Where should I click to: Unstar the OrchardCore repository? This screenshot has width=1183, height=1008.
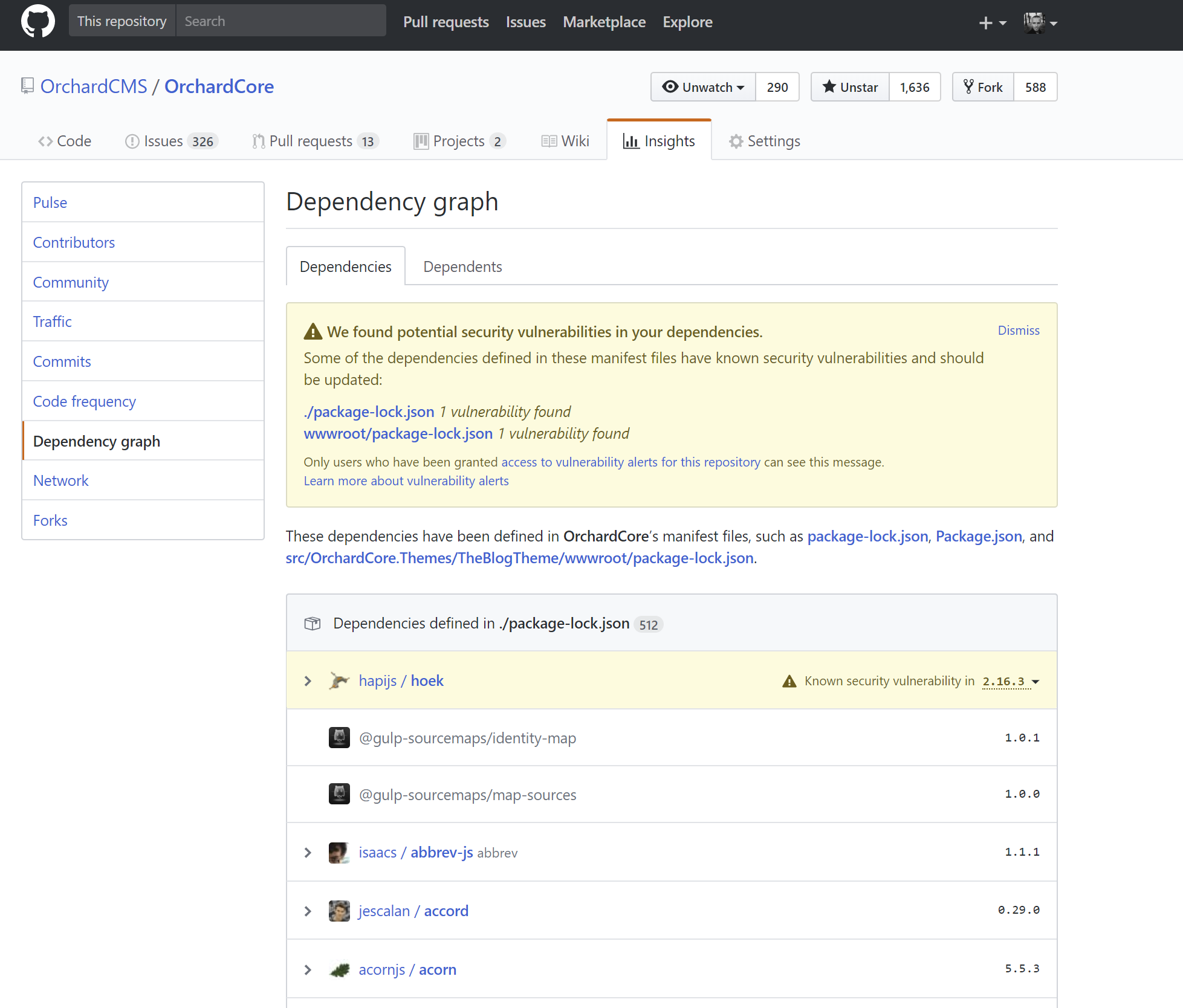click(x=850, y=87)
